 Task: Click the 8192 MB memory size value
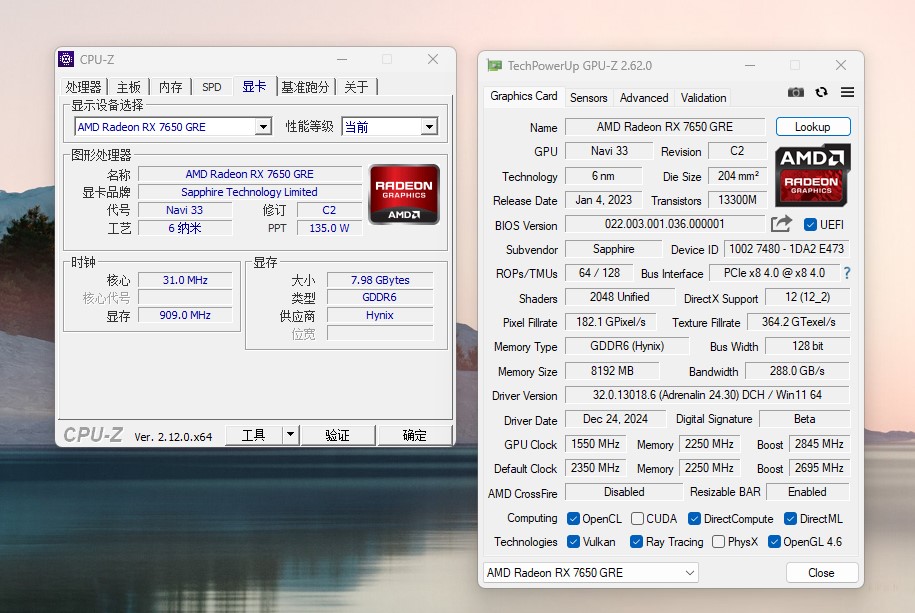612,371
